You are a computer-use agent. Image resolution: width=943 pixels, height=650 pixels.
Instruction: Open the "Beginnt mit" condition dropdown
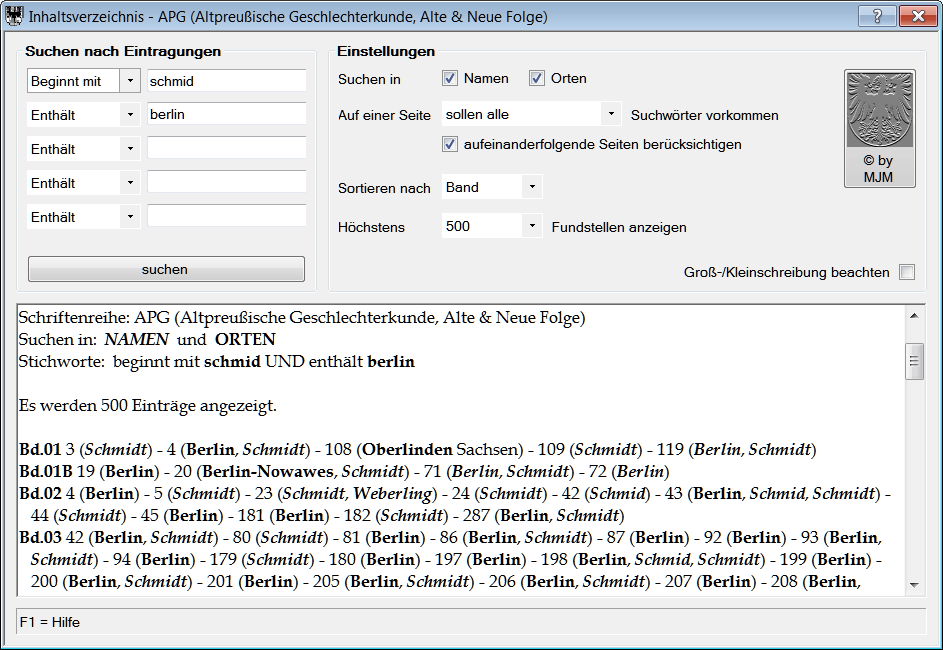click(x=132, y=80)
